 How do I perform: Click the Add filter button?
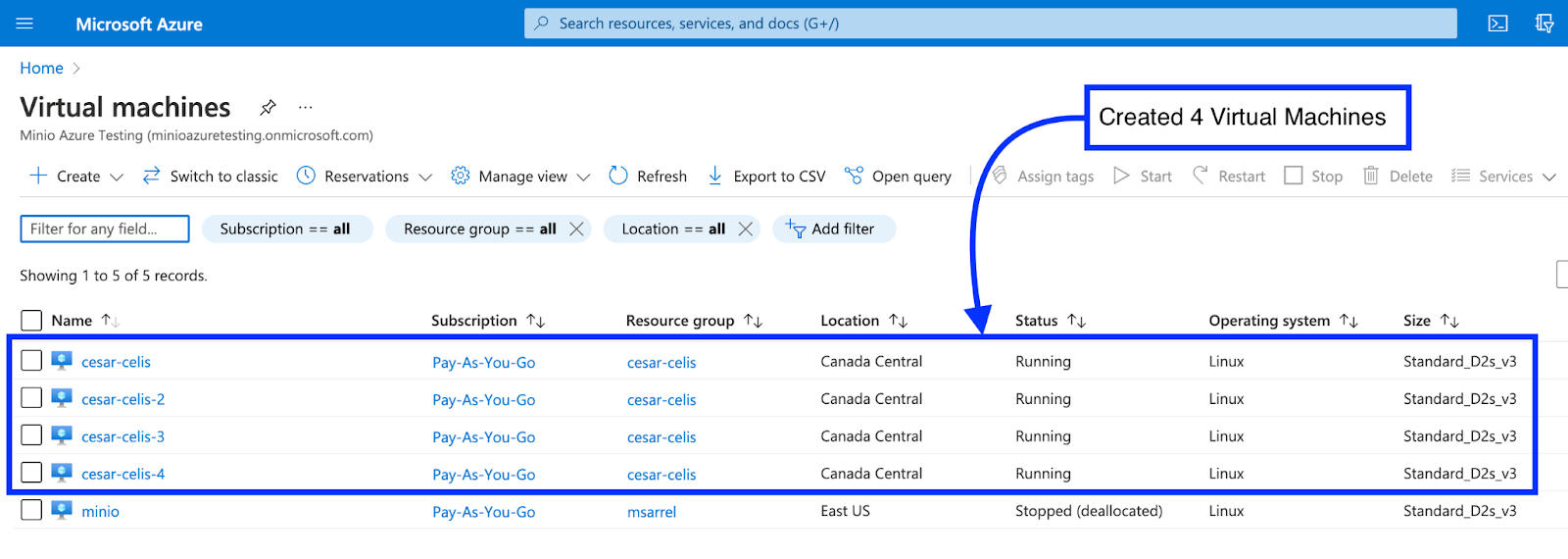pyautogui.click(x=832, y=229)
